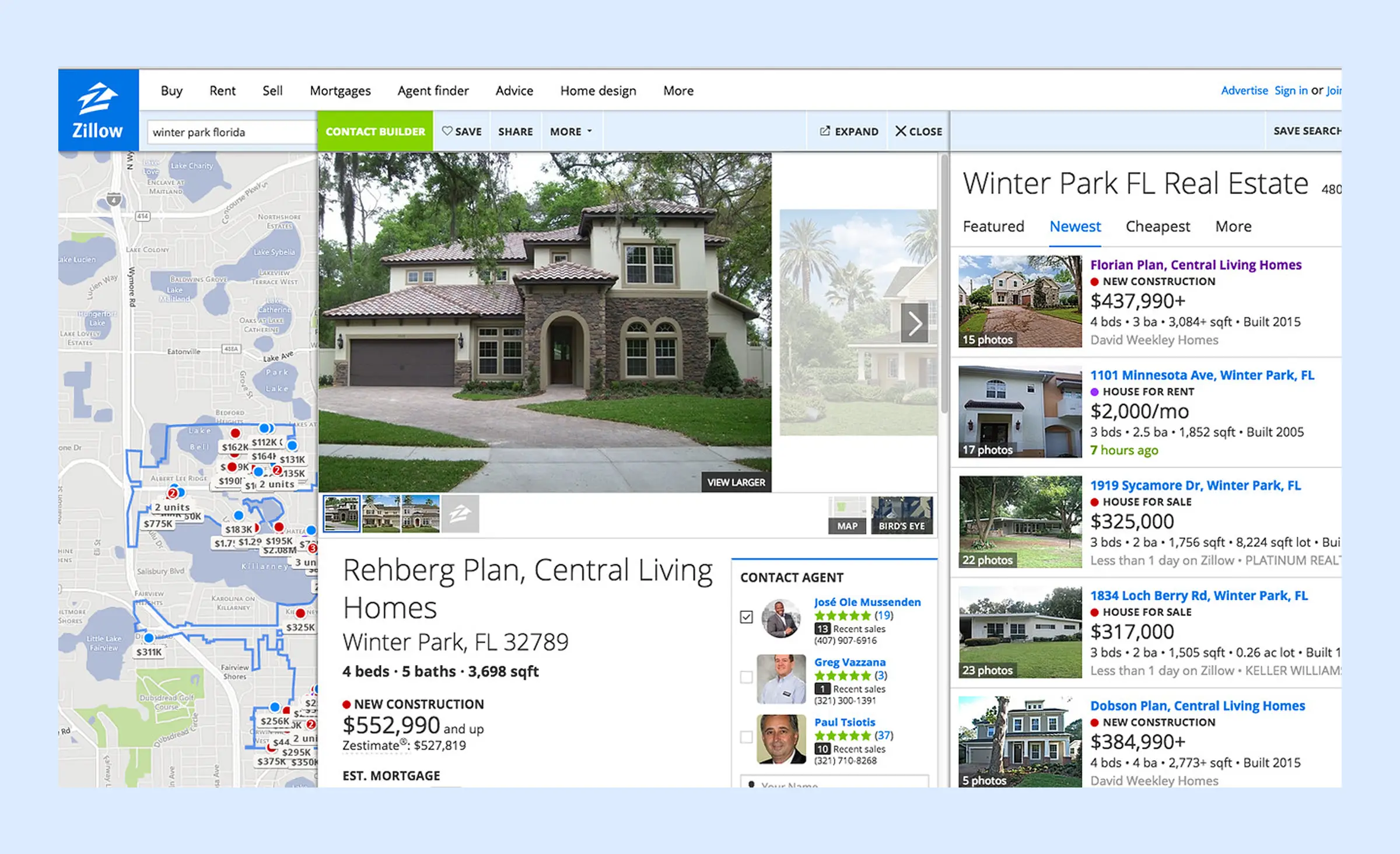Click the VIEW LARGER button on photo

click(x=736, y=482)
